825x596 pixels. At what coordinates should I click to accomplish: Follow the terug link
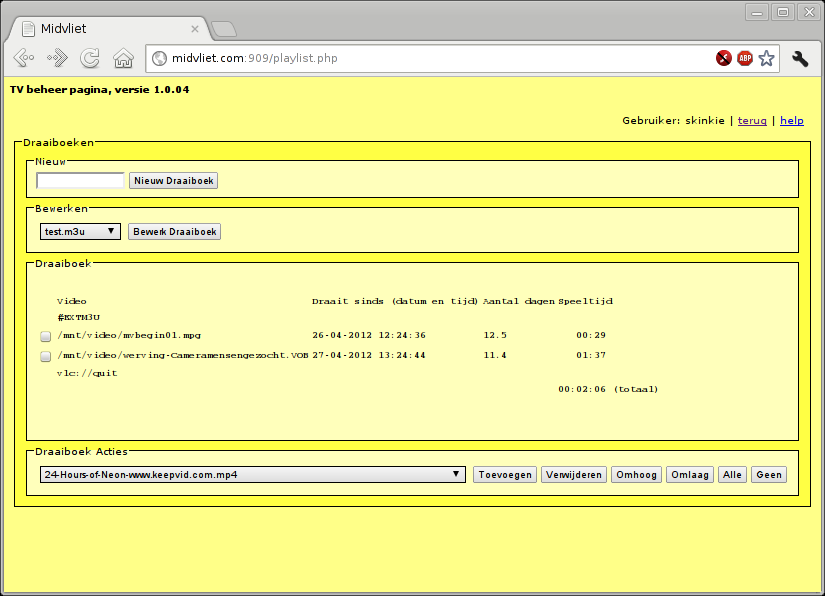[752, 120]
